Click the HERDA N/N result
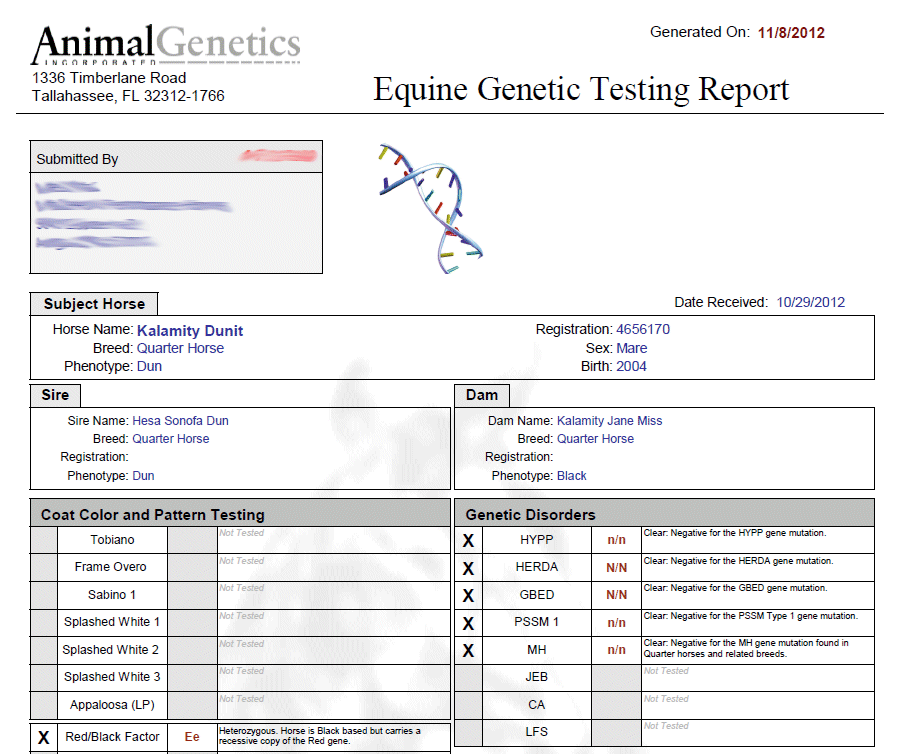The height and width of the screenshot is (754, 910). [616, 568]
